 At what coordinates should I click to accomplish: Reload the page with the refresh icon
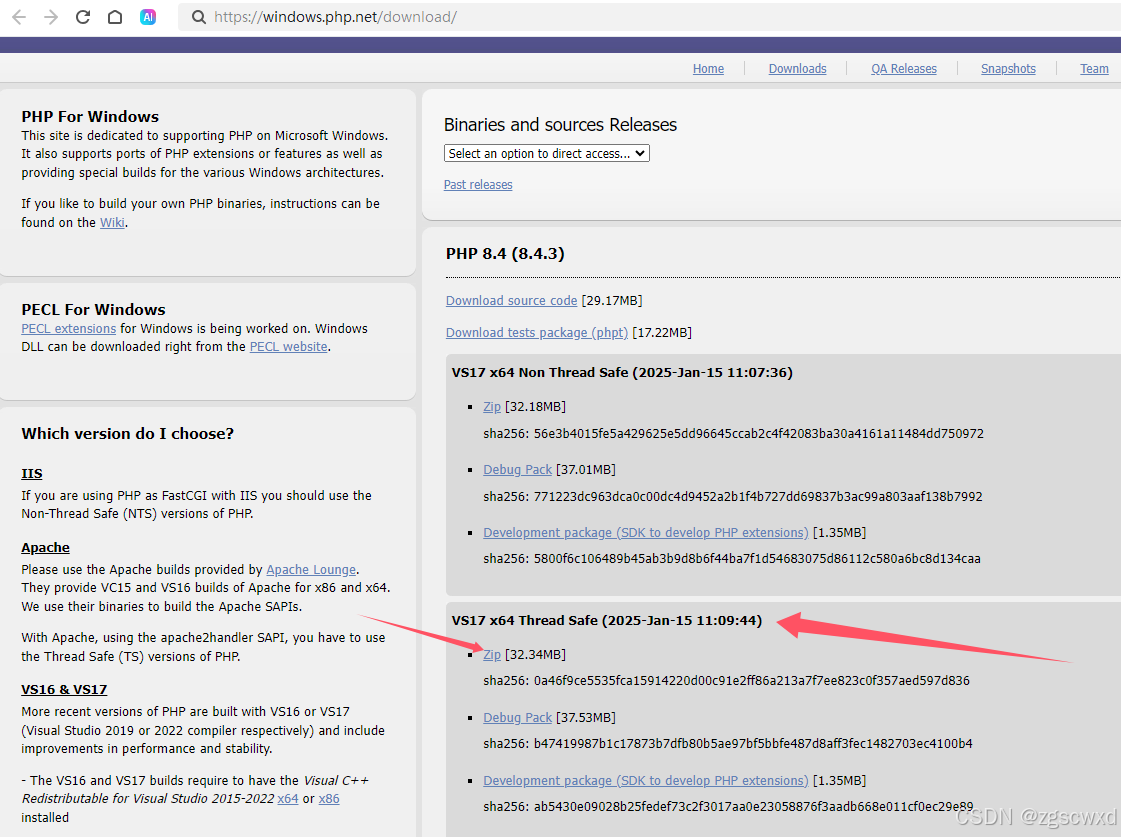tap(83, 17)
